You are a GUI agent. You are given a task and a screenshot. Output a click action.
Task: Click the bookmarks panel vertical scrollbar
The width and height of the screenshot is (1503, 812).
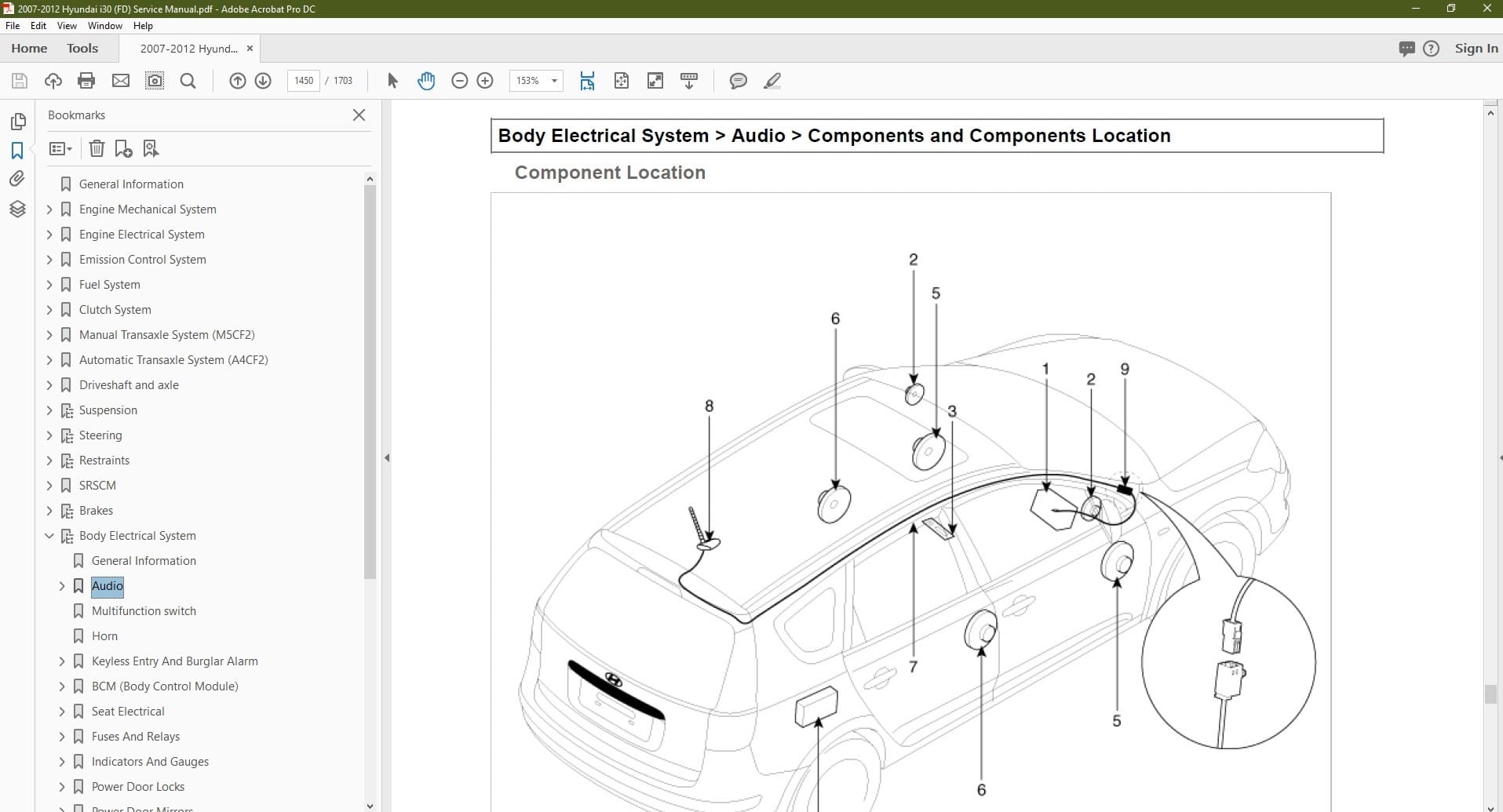[x=370, y=382]
